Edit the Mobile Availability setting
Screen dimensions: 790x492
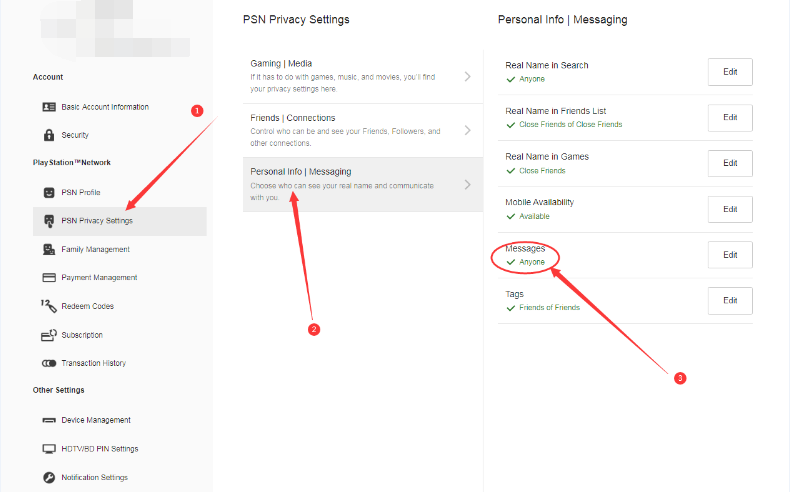click(730, 209)
